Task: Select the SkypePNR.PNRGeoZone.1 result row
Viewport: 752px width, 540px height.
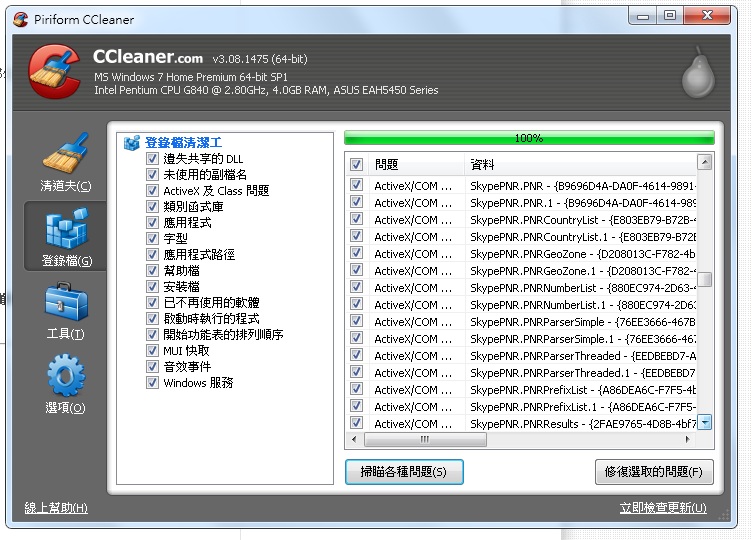Action: click(521, 271)
